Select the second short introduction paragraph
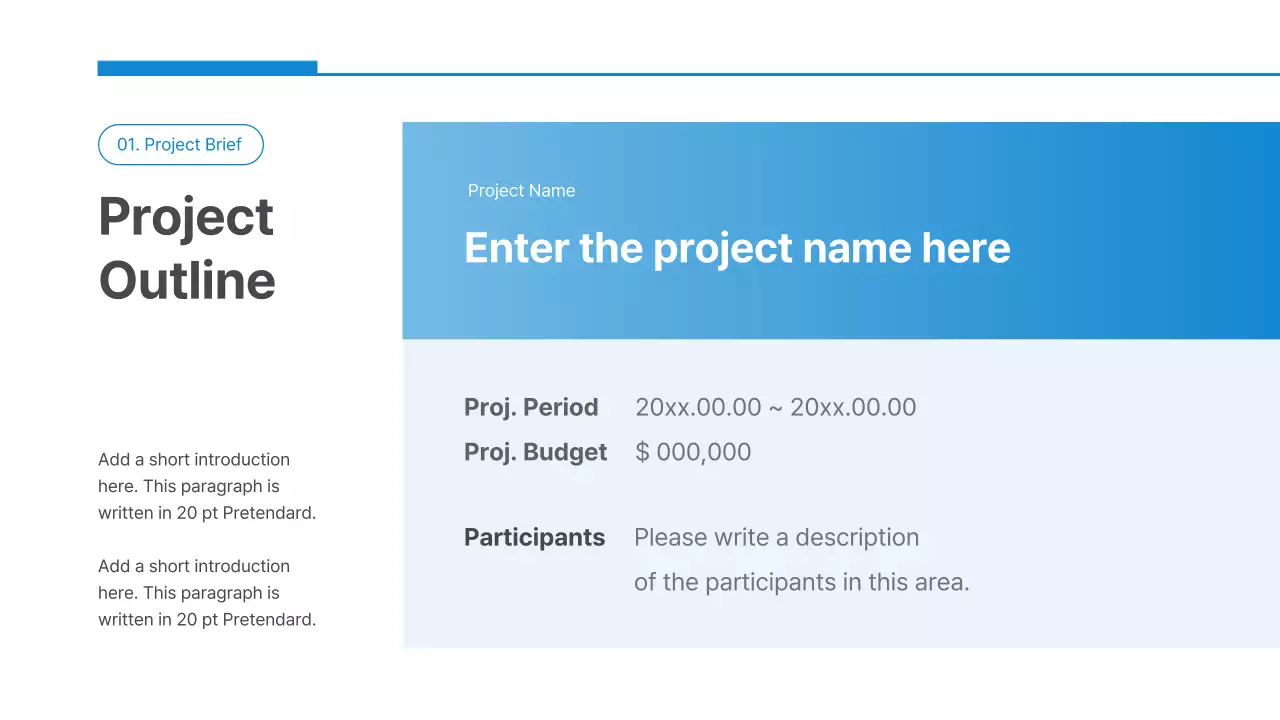The width and height of the screenshot is (1280, 720). point(207,593)
